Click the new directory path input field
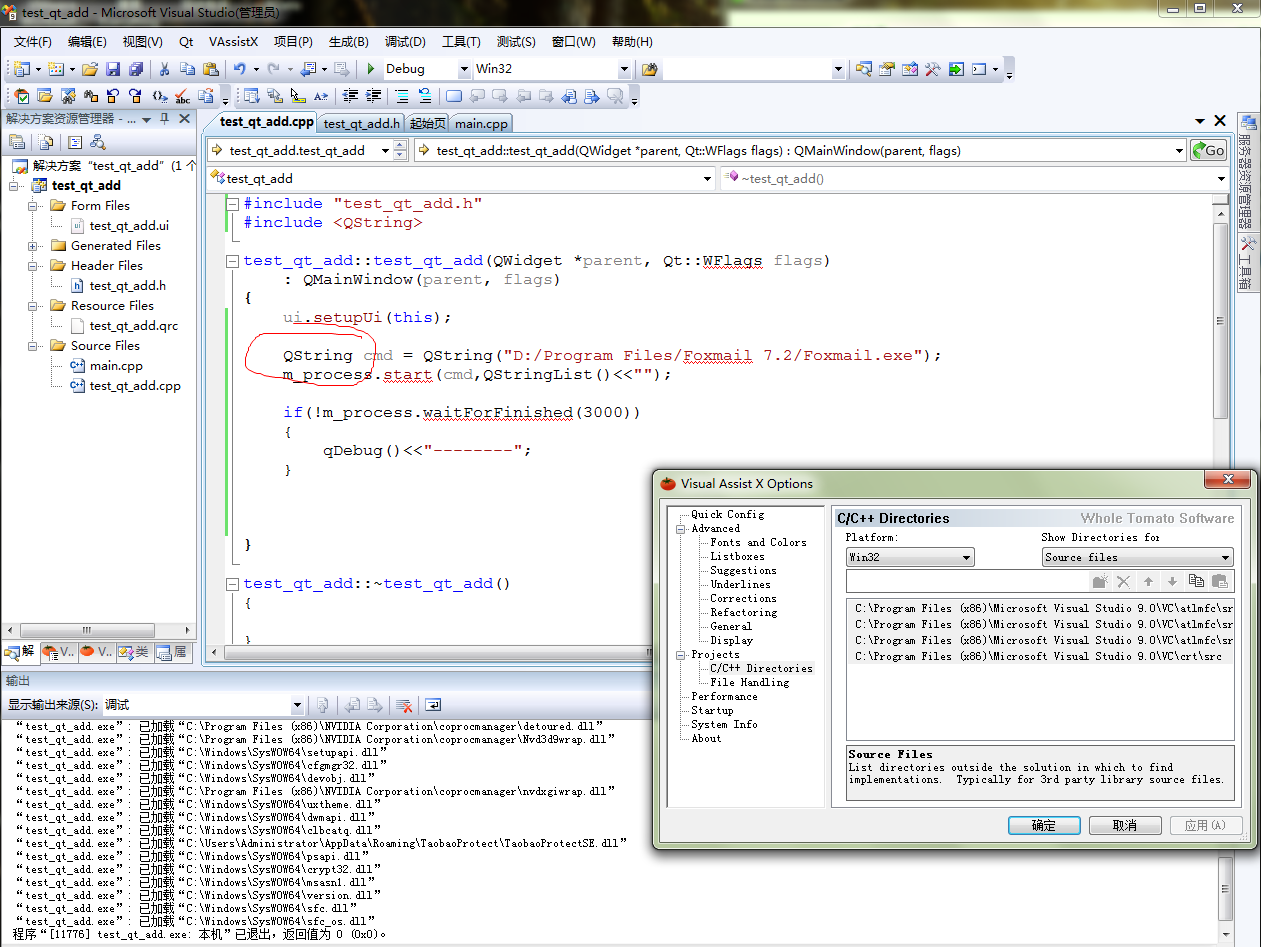 (967, 581)
